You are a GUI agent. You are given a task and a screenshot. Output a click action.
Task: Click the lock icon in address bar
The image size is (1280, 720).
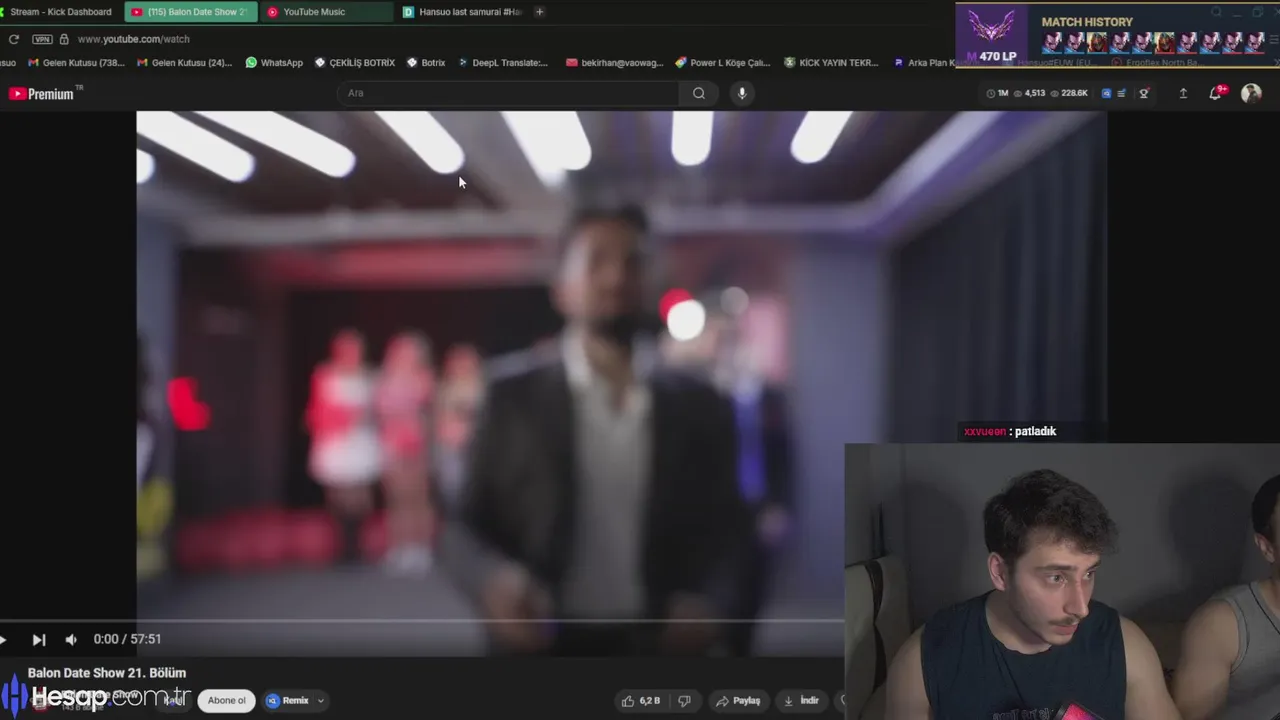pyautogui.click(x=64, y=39)
